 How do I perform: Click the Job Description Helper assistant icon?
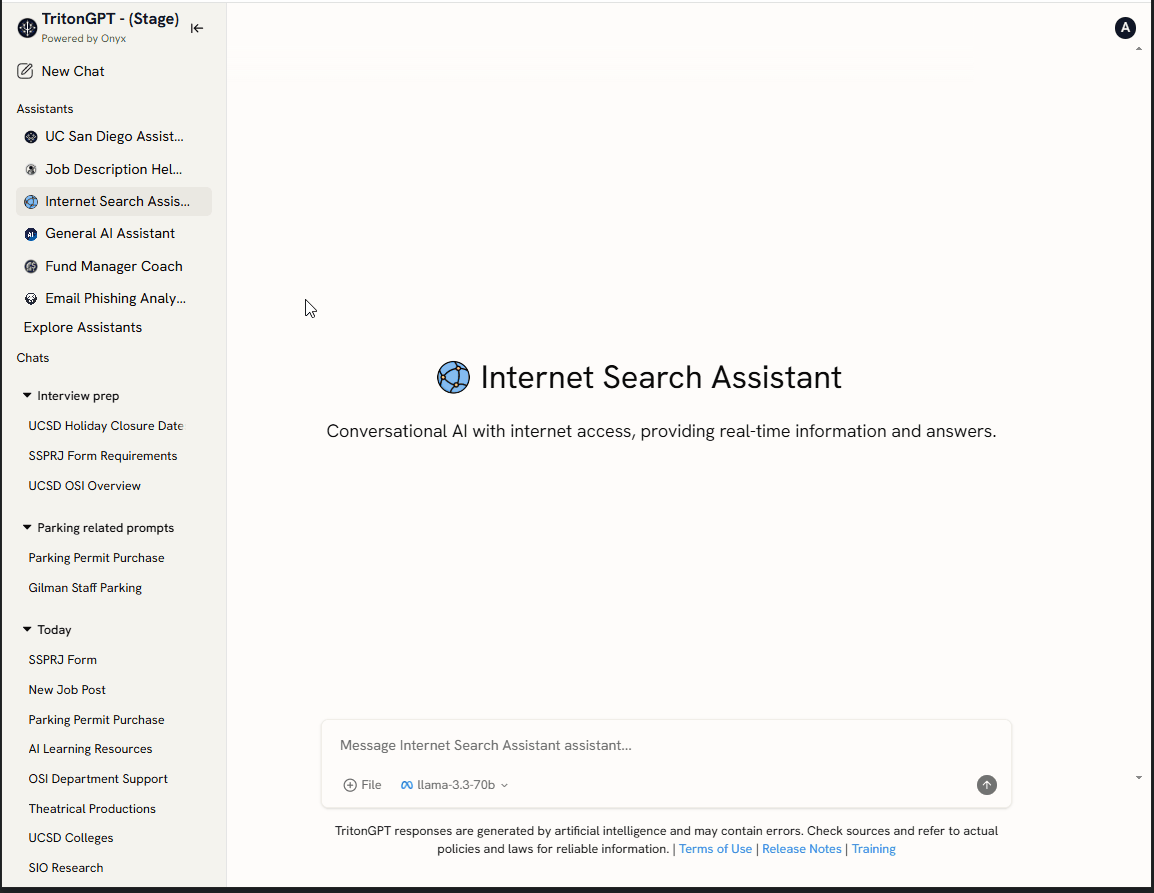30,169
